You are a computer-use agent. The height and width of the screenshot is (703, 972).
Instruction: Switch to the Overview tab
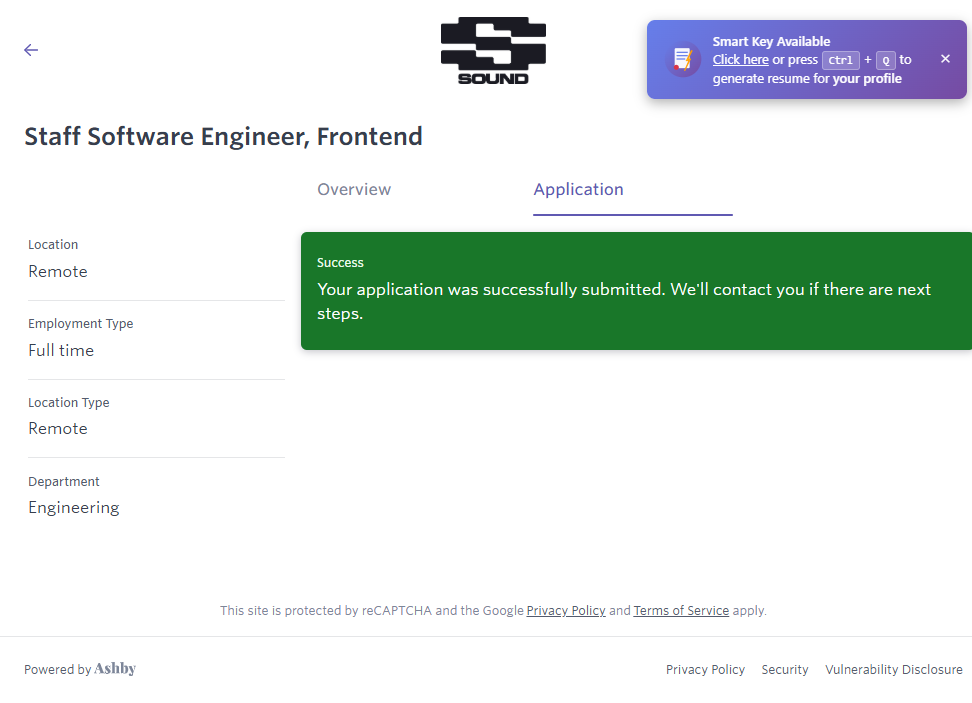pos(354,190)
